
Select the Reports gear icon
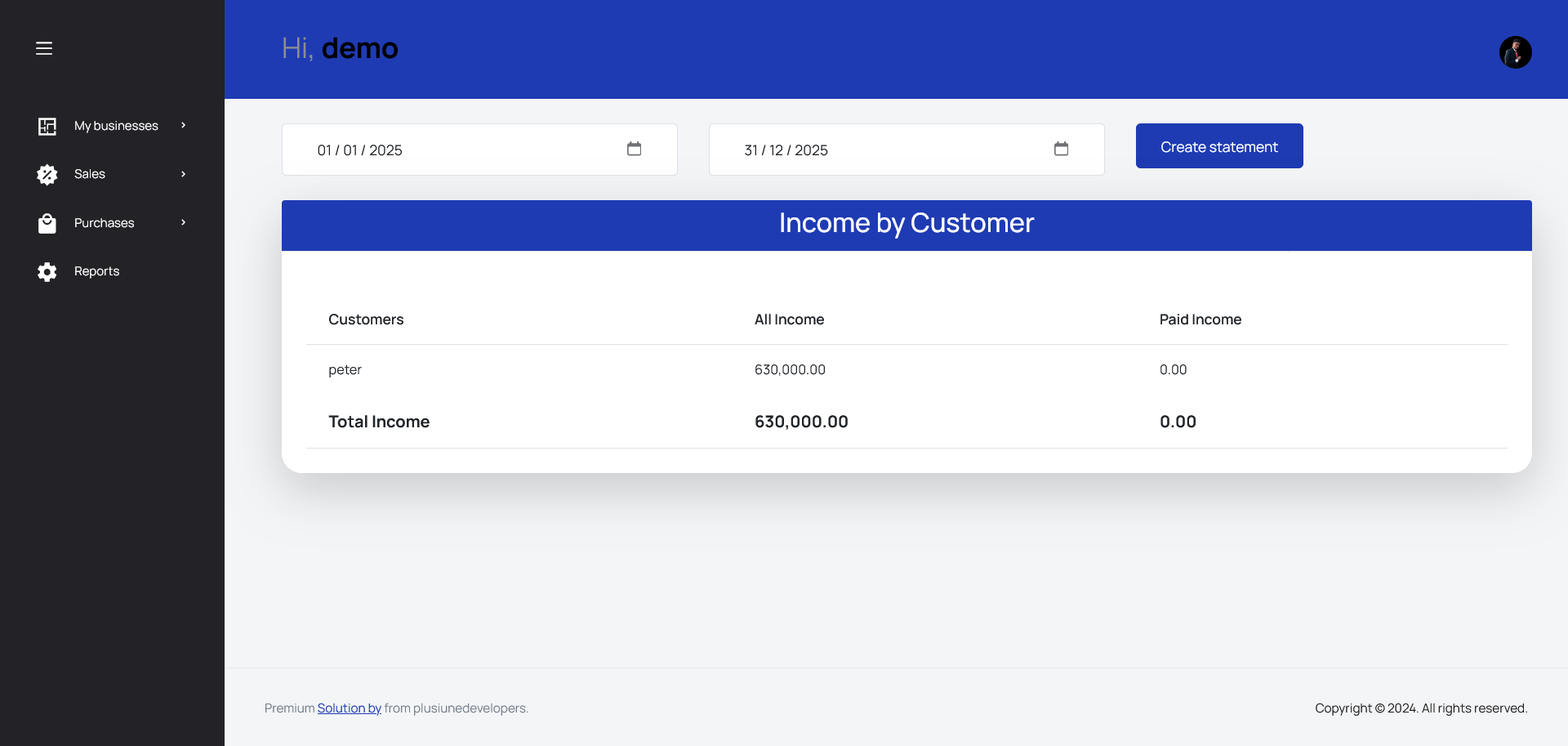pyautogui.click(x=47, y=271)
